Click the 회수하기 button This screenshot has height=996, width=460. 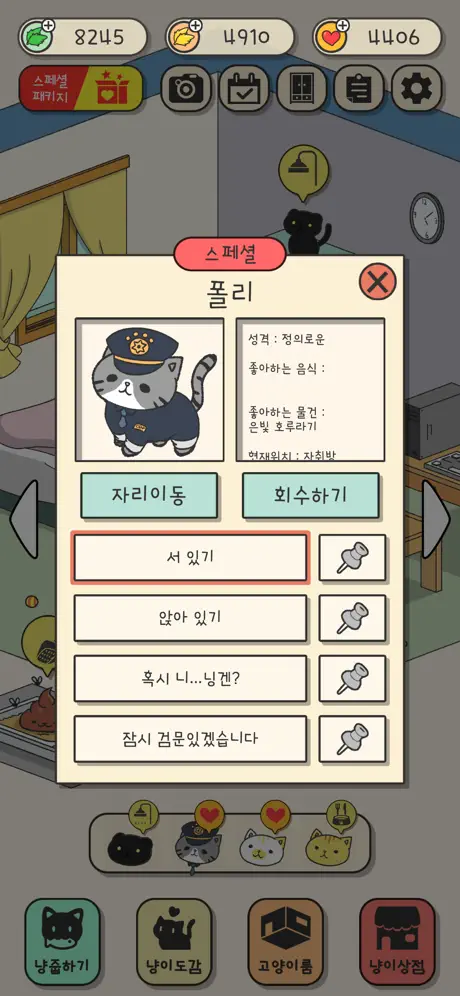pyautogui.click(x=311, y=495)
